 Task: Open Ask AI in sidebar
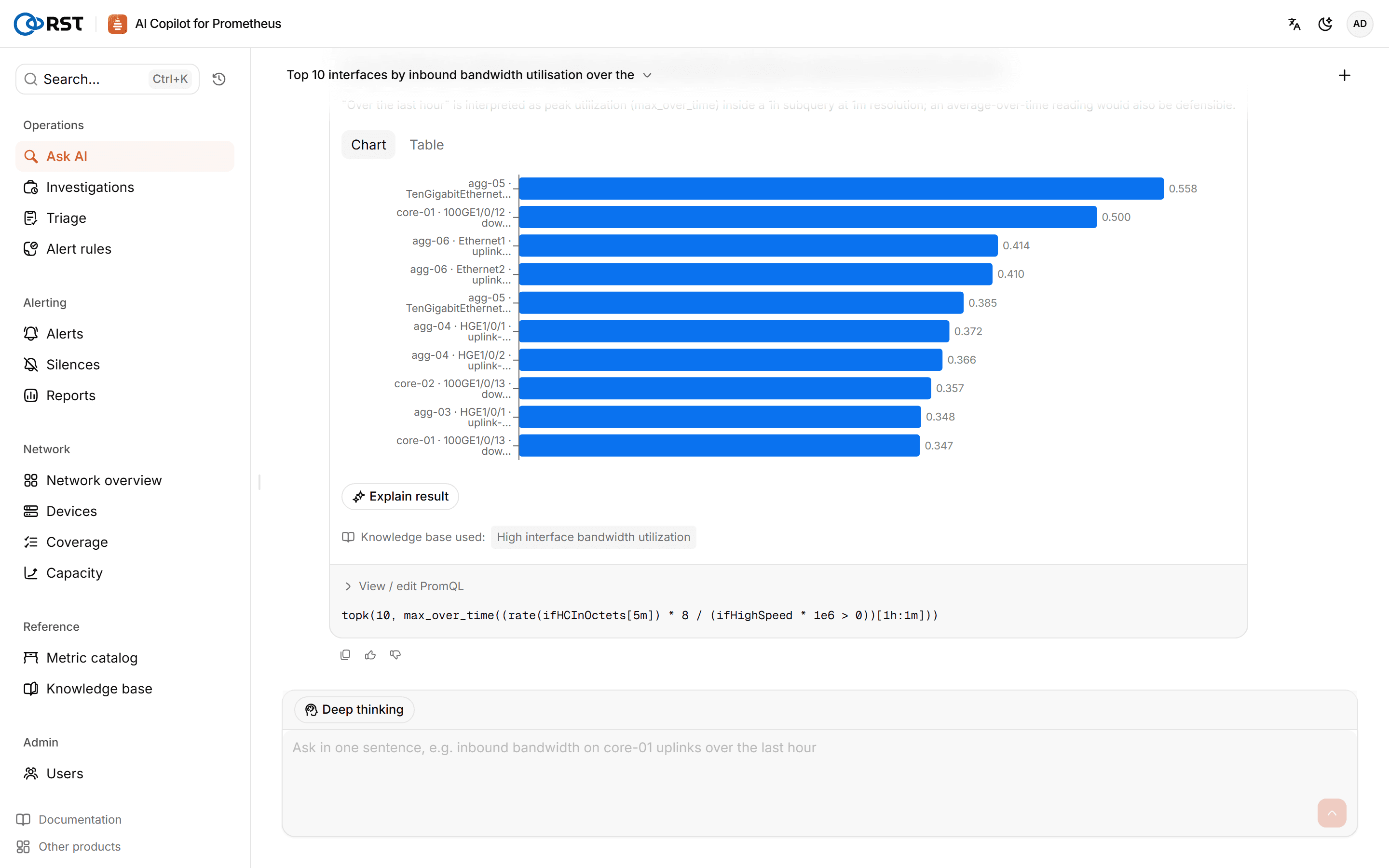(x=124, y=156)
